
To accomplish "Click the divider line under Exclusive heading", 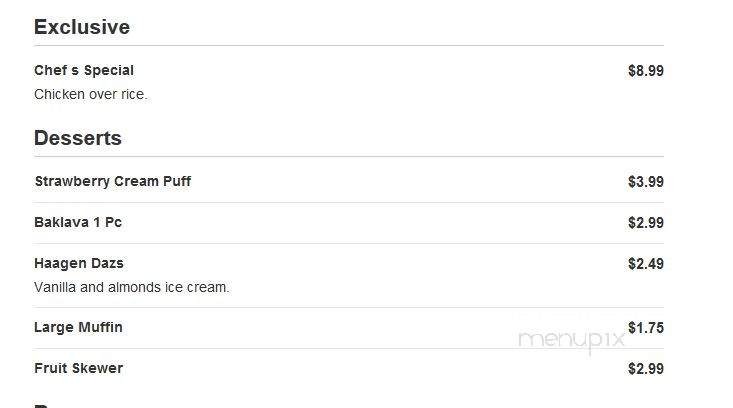I will [x=349, y=46].
